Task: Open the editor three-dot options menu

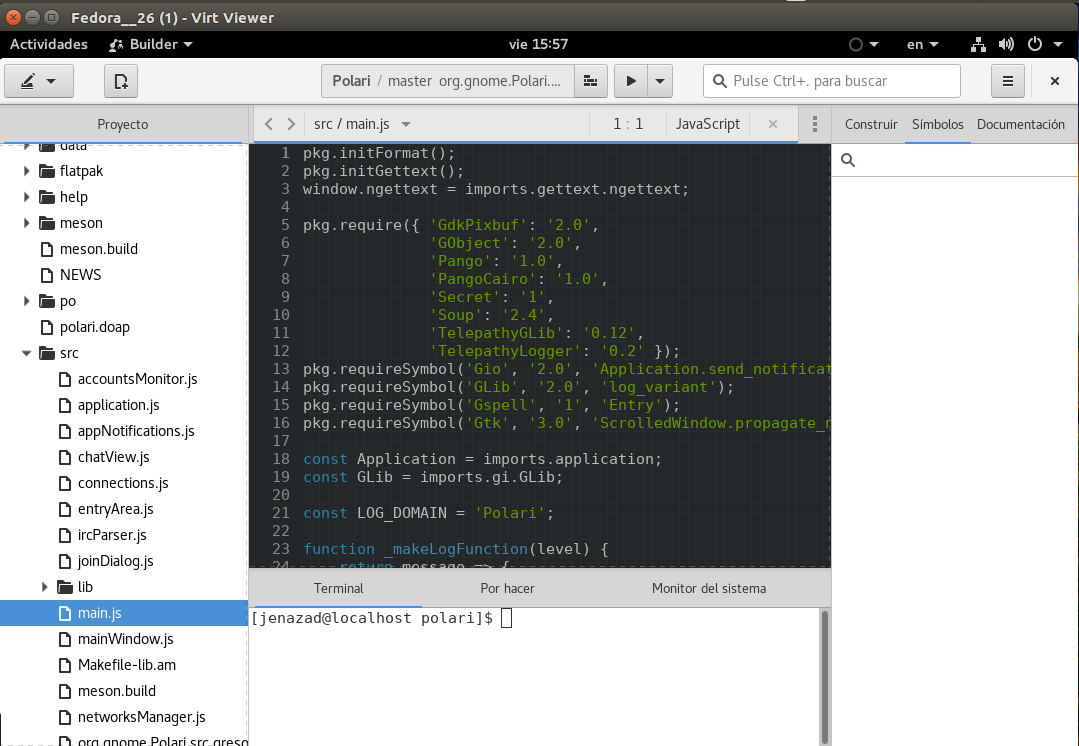Action: (x=815, y=124)
